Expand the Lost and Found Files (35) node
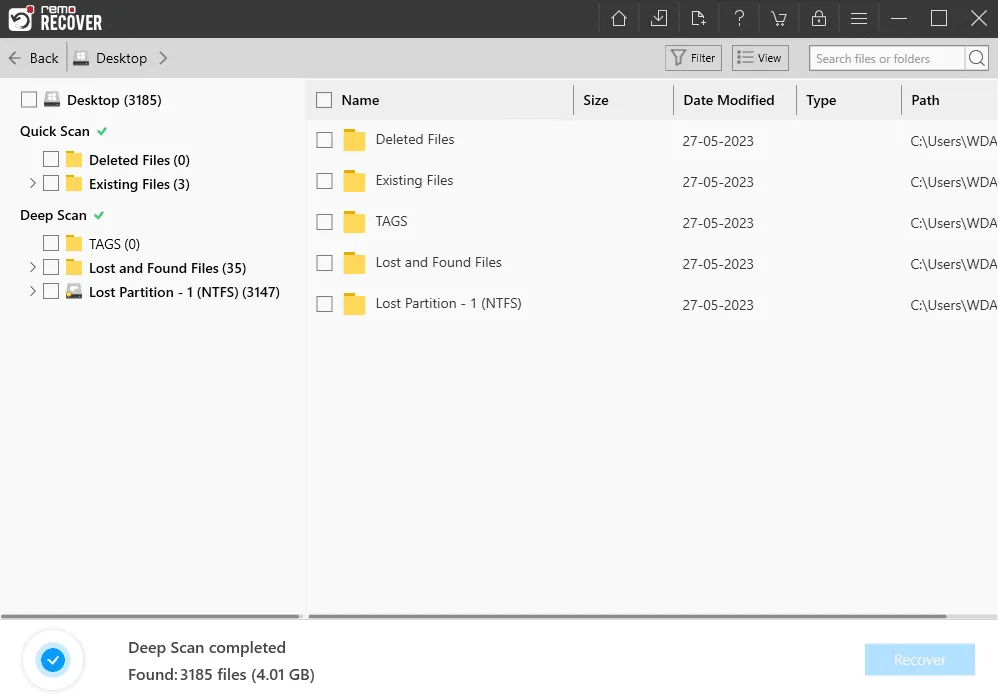The height and width of the screenshot is (697, 998). [x=32, y=267]
